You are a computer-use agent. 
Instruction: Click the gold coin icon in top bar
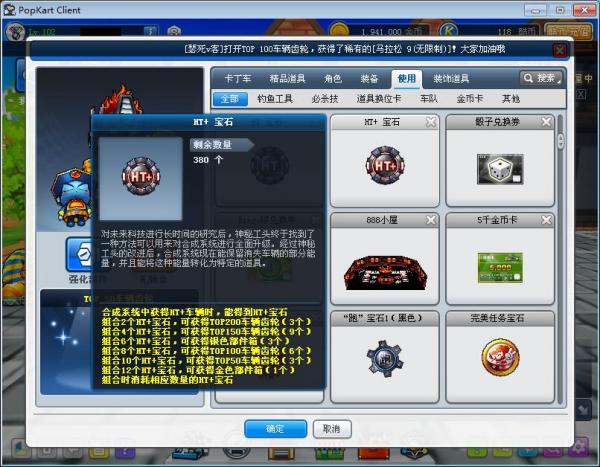339,31
